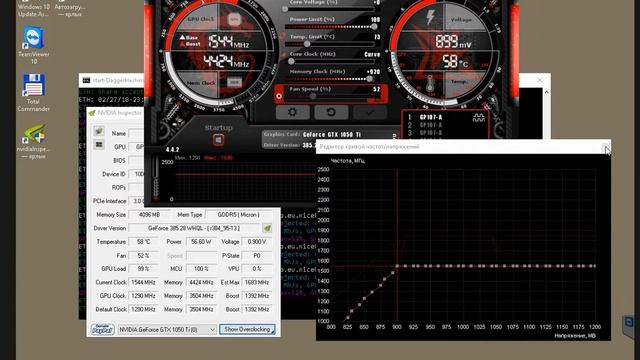
Task: Click the Temp. Limit slider handle
Action: pos(307,44)
